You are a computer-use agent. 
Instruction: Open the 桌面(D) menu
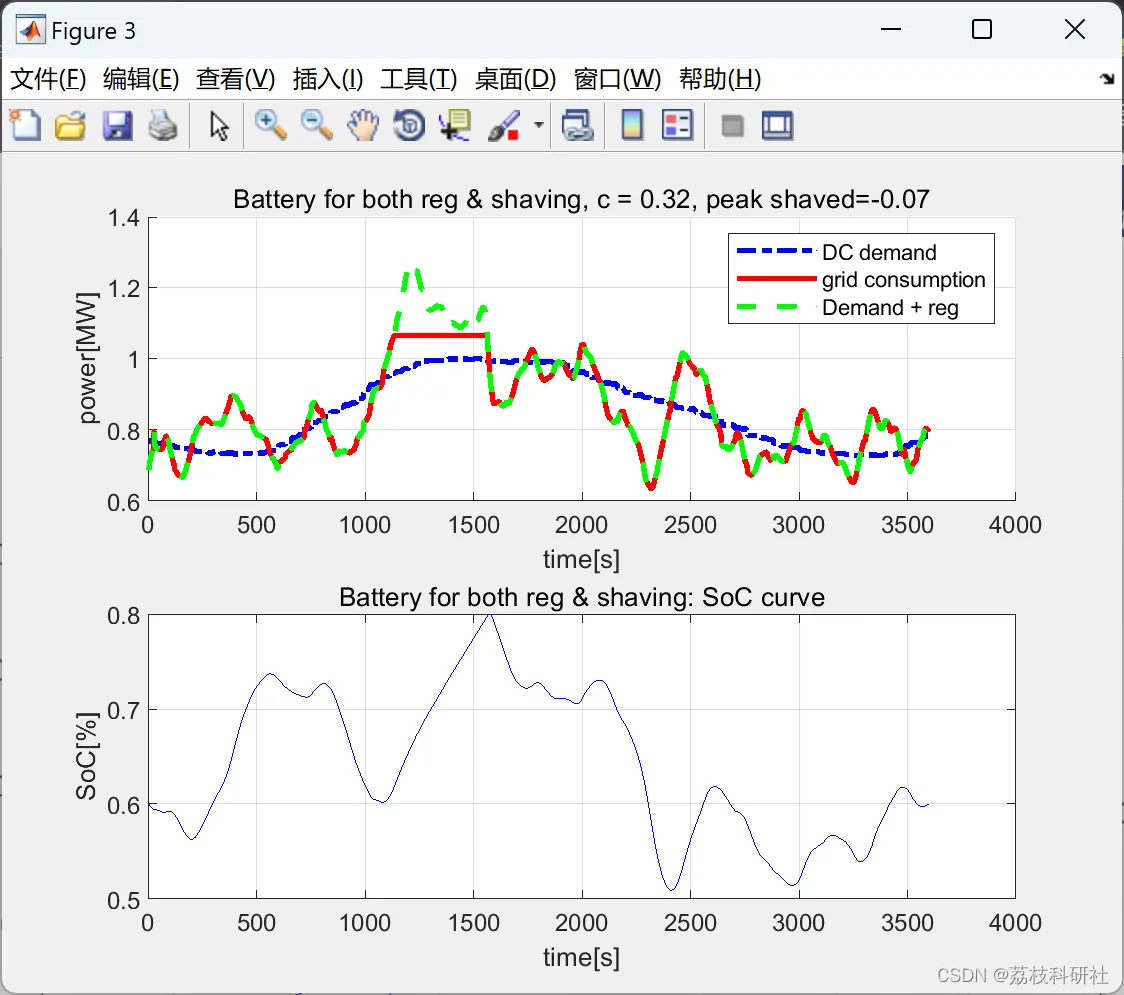click(515, 79)
